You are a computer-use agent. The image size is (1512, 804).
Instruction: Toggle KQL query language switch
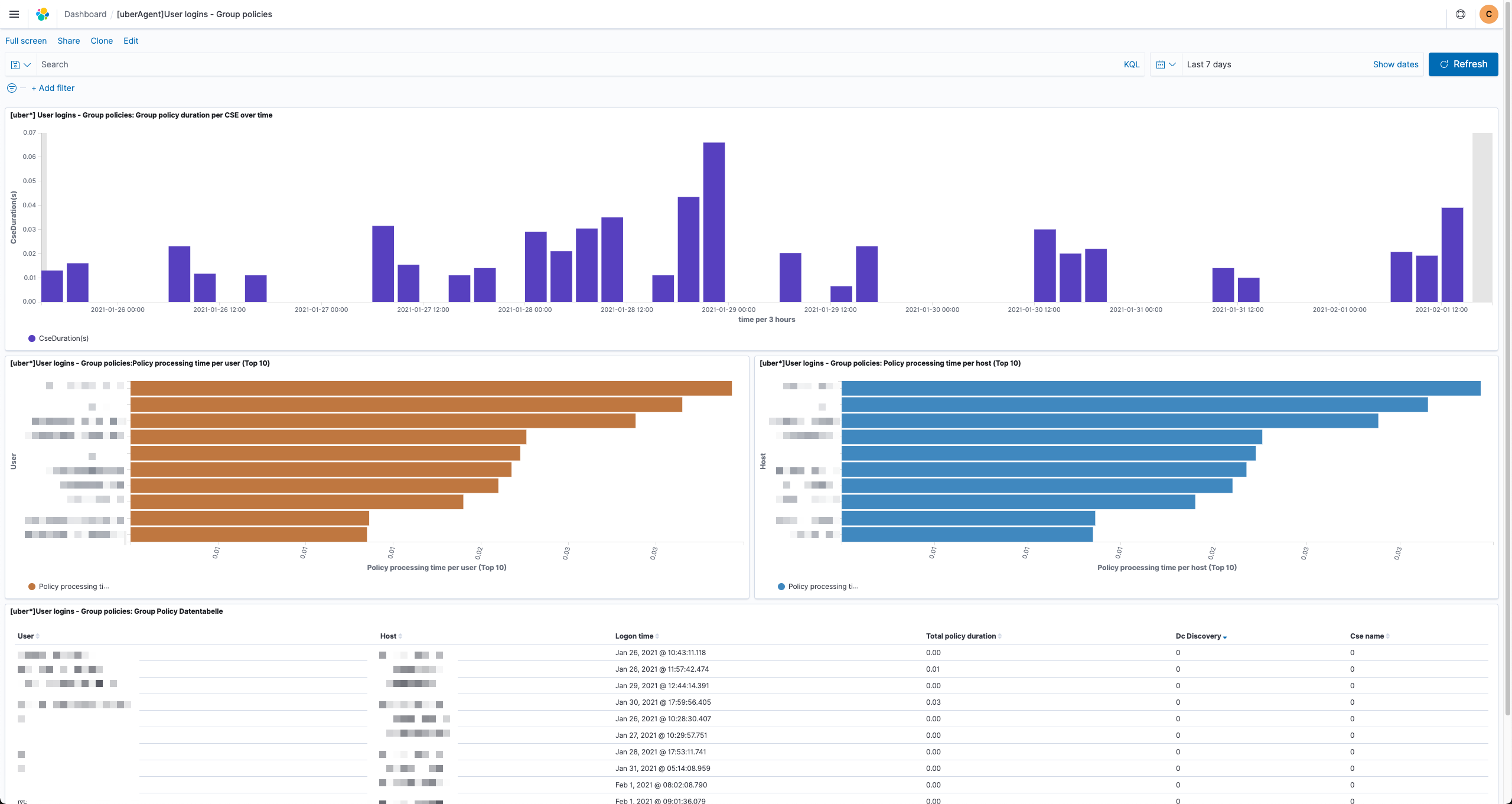tap(1131, 64)
